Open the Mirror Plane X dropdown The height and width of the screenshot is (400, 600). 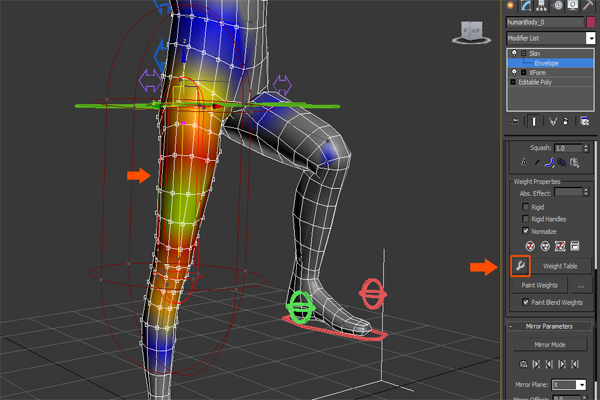tap(569, 385)
